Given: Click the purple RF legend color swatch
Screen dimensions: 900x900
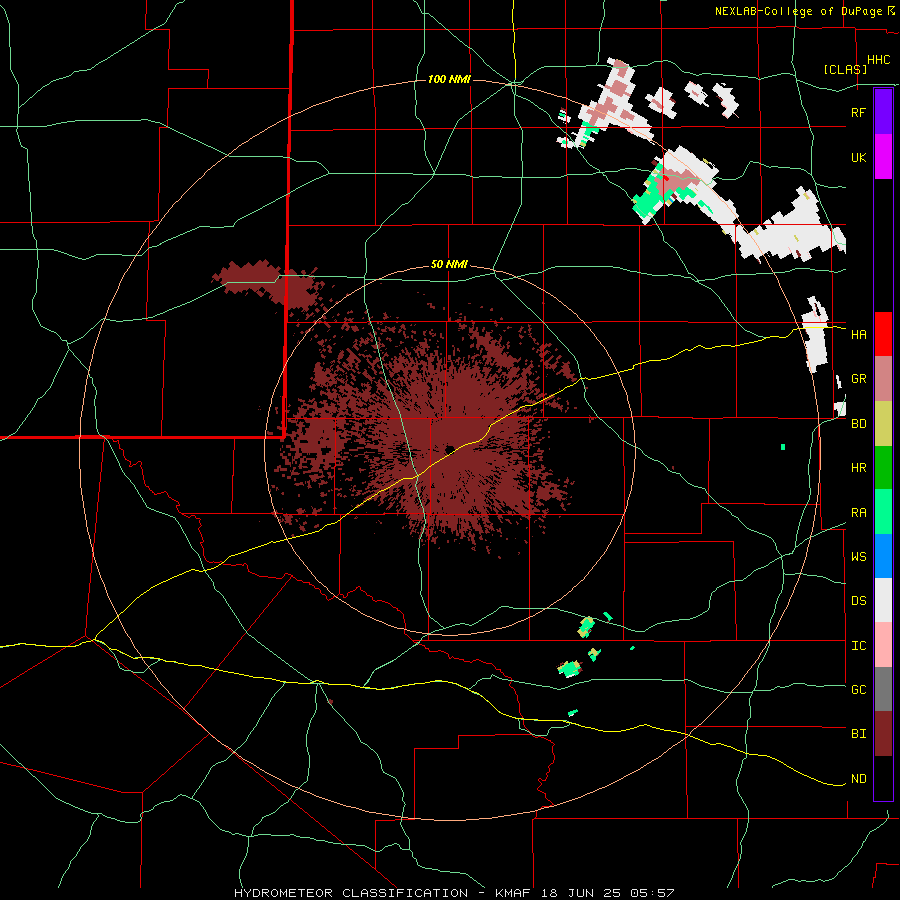Looking at the screenshot, I should coord(883,112).
